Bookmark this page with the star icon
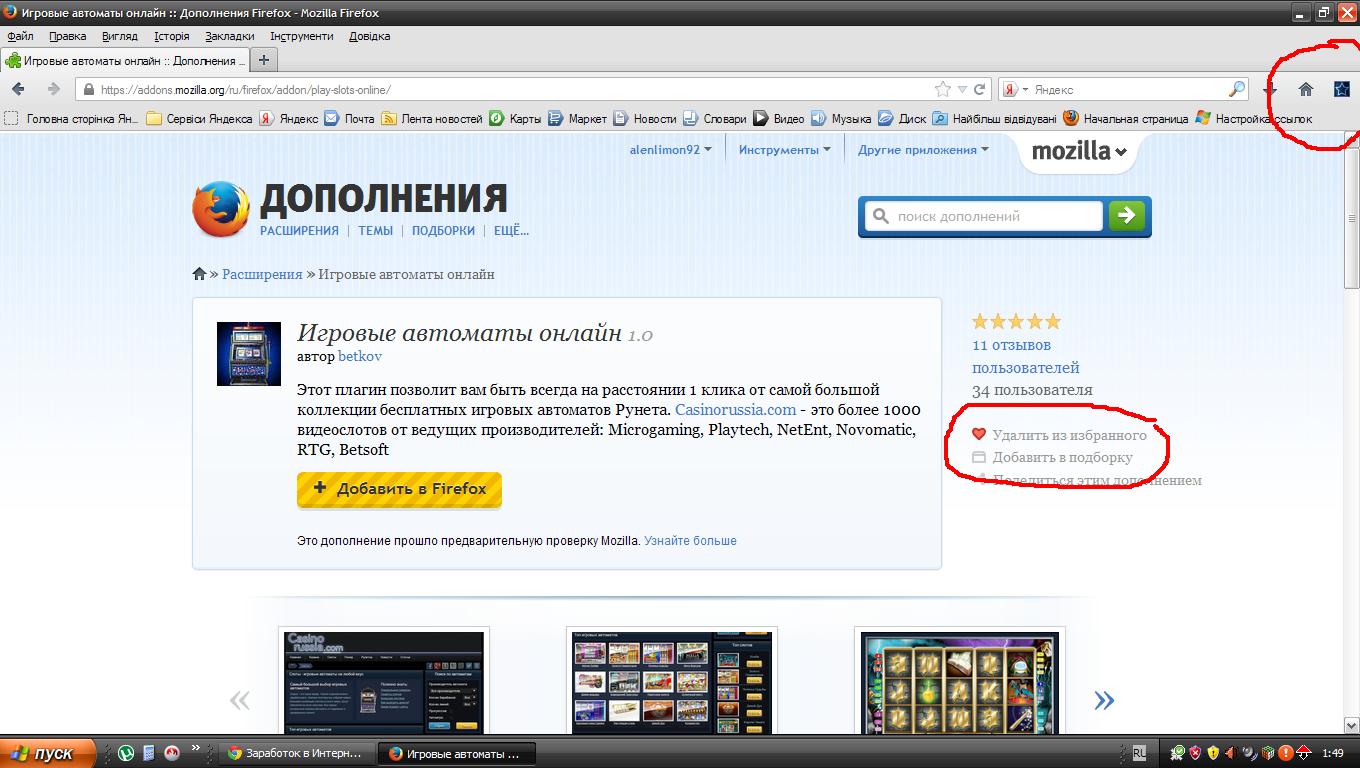 coord(942,89)
